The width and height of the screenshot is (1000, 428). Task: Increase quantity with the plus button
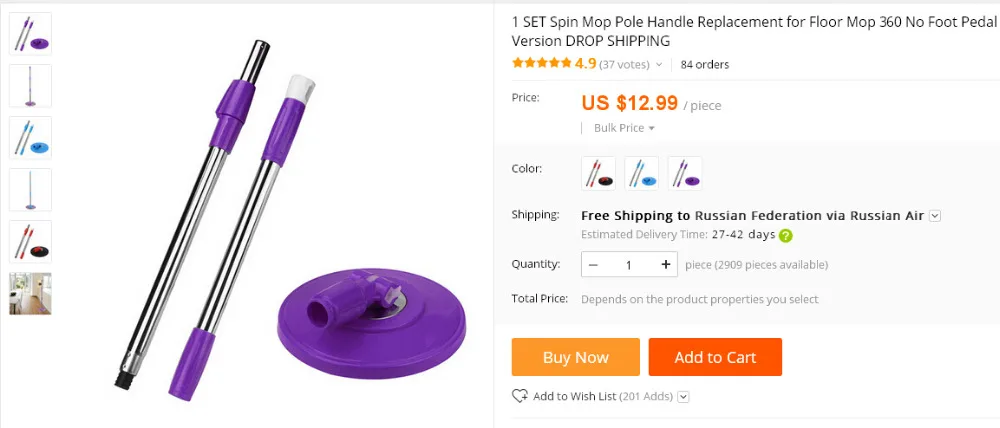click(x=666, y=264)
